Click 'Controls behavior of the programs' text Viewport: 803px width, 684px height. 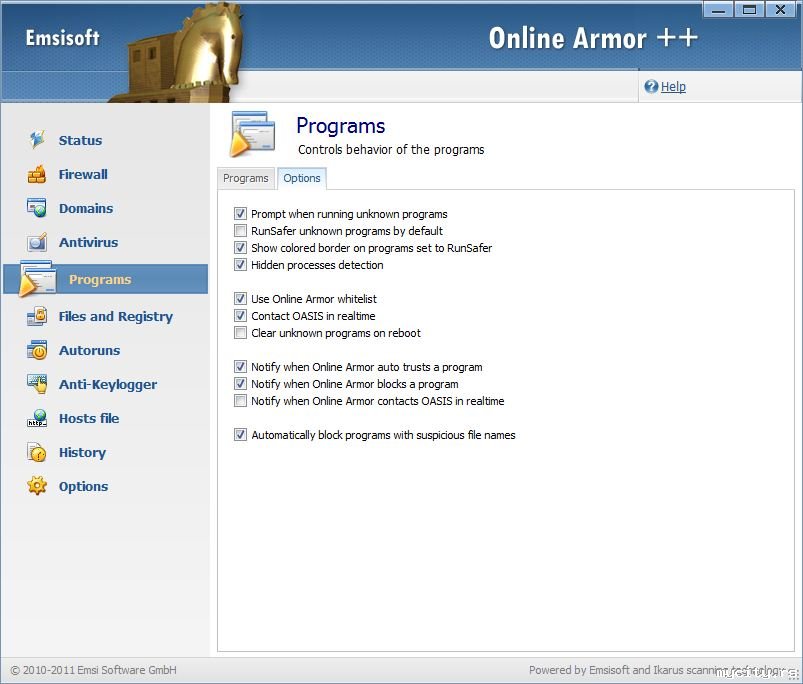point(391,149)
